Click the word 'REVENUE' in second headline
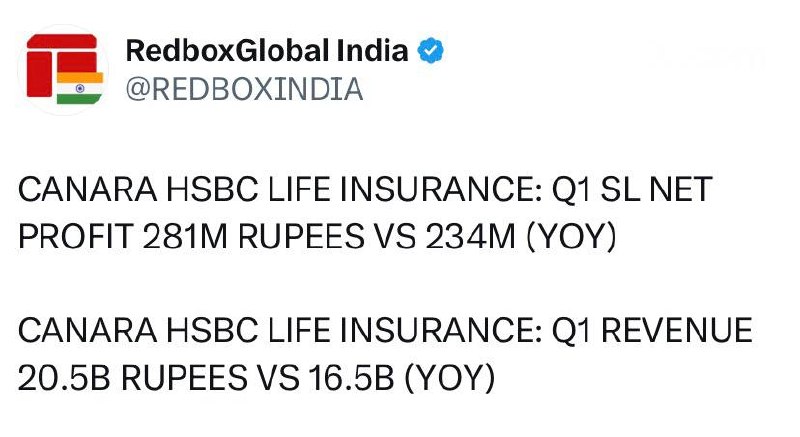The width and height of the screenshot is (800, 437). 677,330
